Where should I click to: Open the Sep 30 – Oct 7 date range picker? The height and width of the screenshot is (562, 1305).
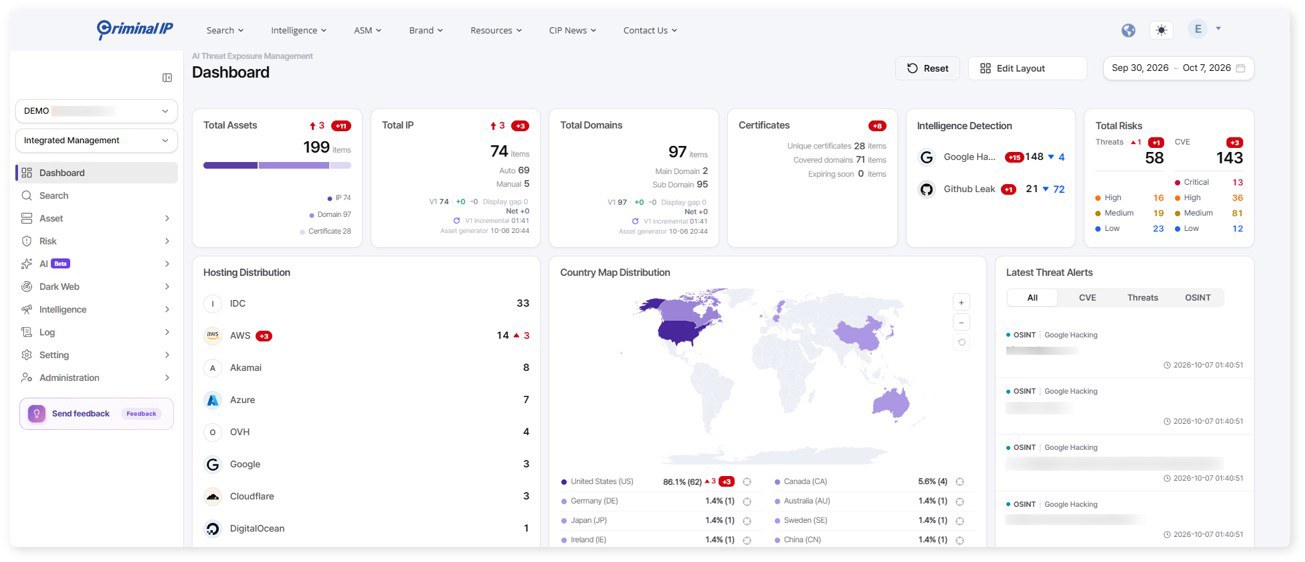(1178, 68)
